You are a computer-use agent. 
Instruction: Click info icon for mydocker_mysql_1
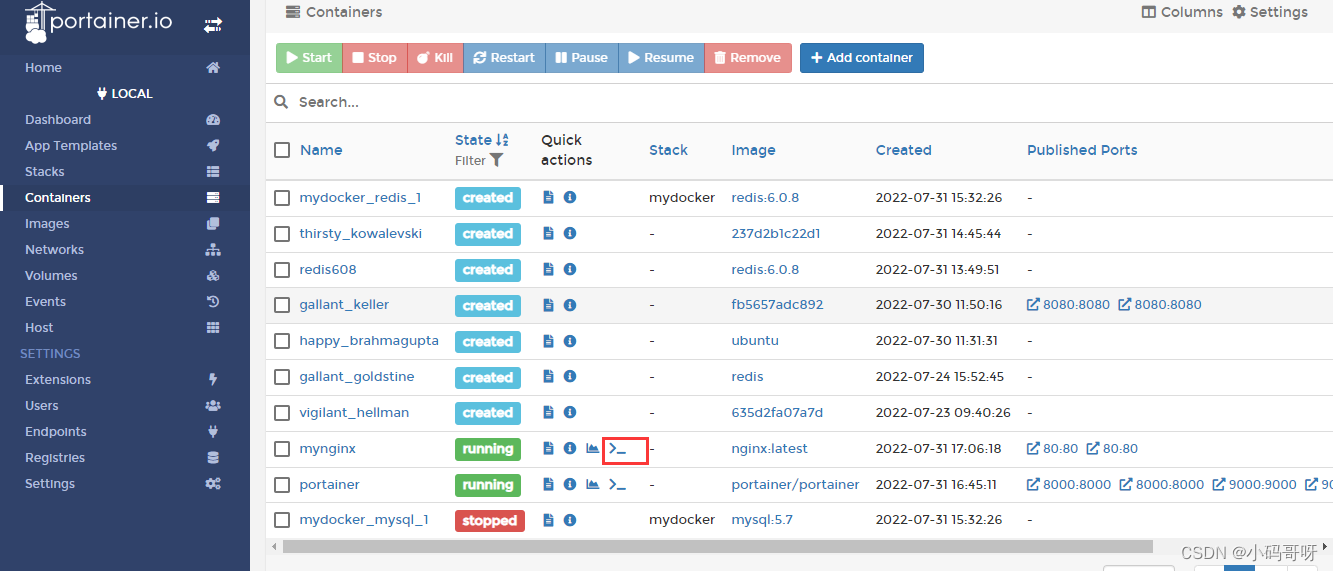pyautogui.click(x=570, y=520)
